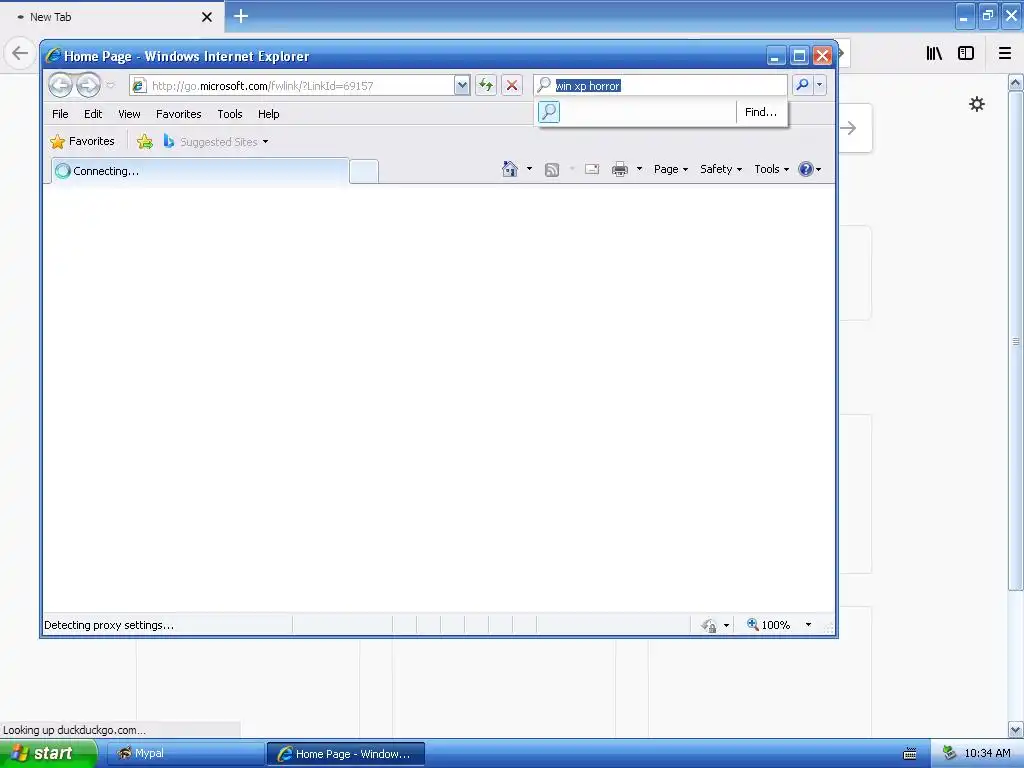Toggle Mypal sidebar icon
The width and height of the screenshot is (1024, 768).
(966, 54)
